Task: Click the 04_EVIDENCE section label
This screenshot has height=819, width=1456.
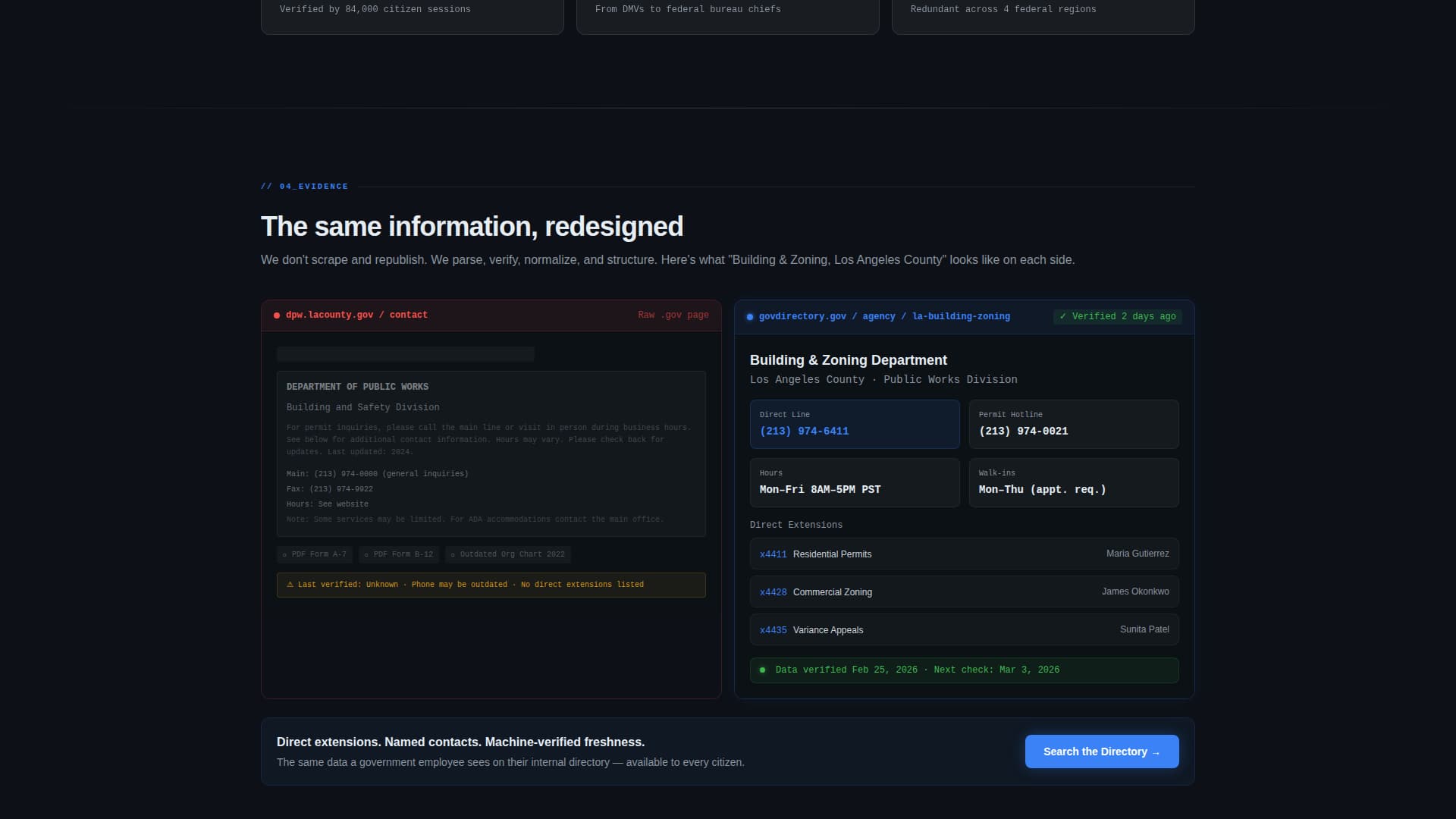Action: (x=304, y=186)
